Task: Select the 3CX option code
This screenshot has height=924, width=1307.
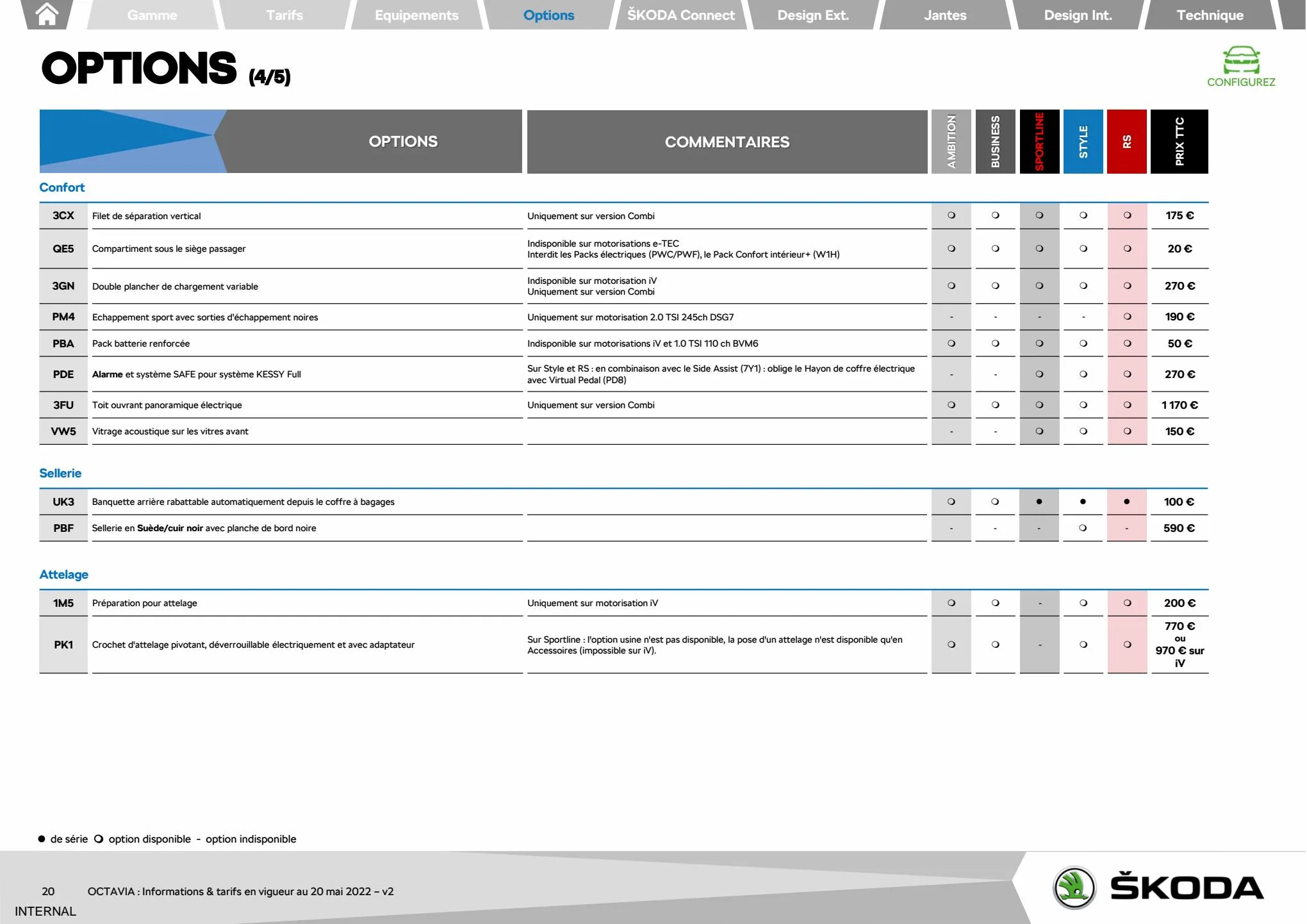Action: coord(63,215)
